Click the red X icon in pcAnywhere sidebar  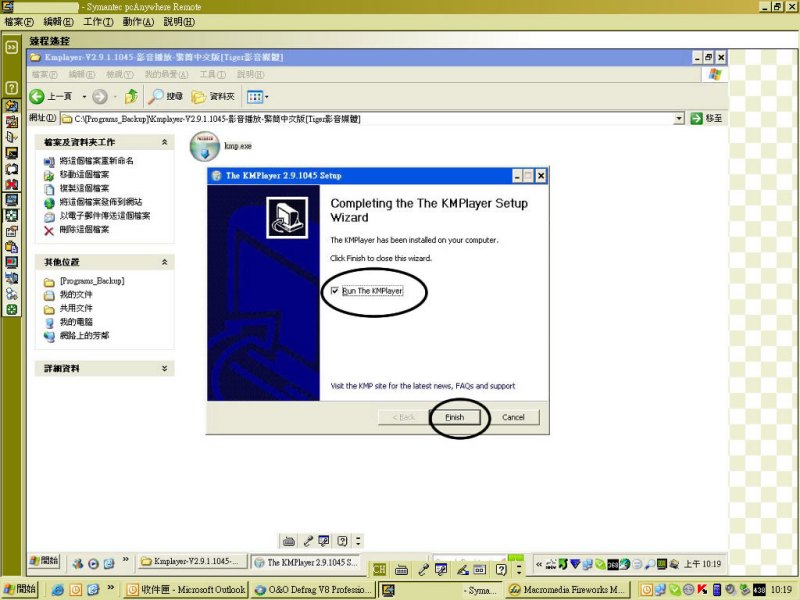tap(11, 184)
